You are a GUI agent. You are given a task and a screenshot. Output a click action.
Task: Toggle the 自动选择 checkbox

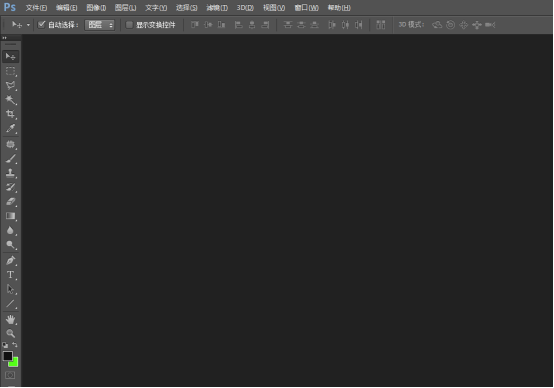tap(41, 24)
